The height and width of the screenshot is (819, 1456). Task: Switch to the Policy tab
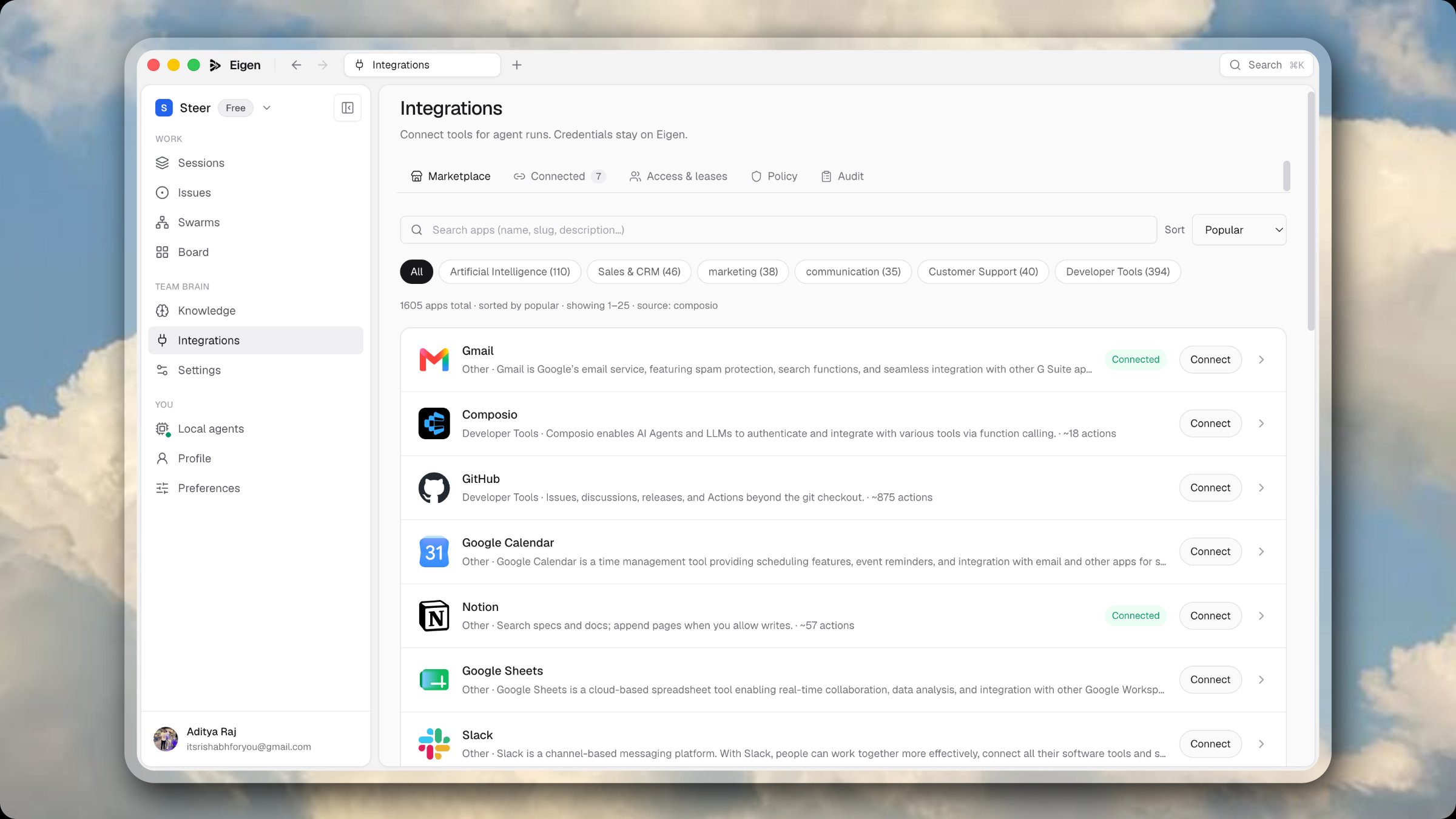[x=774, y=176]
